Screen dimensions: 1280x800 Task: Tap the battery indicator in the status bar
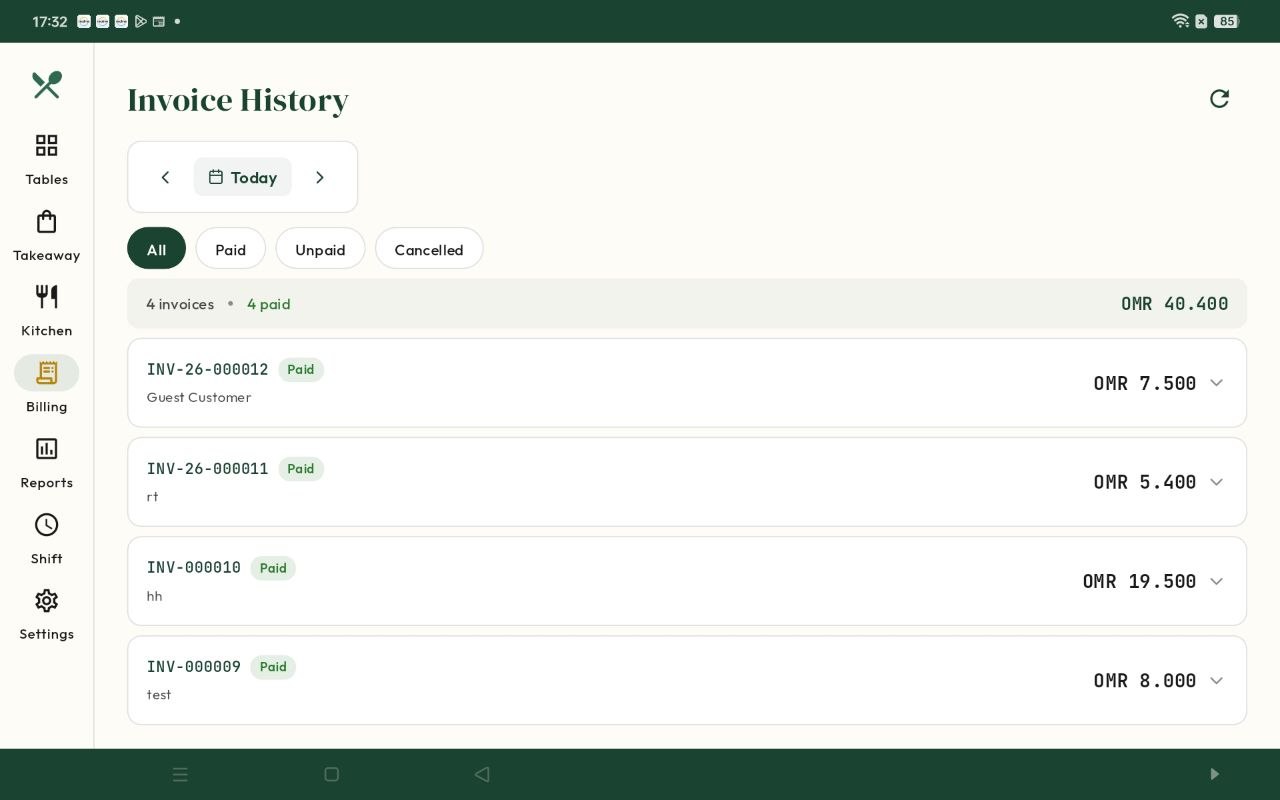click(1226, 21)
